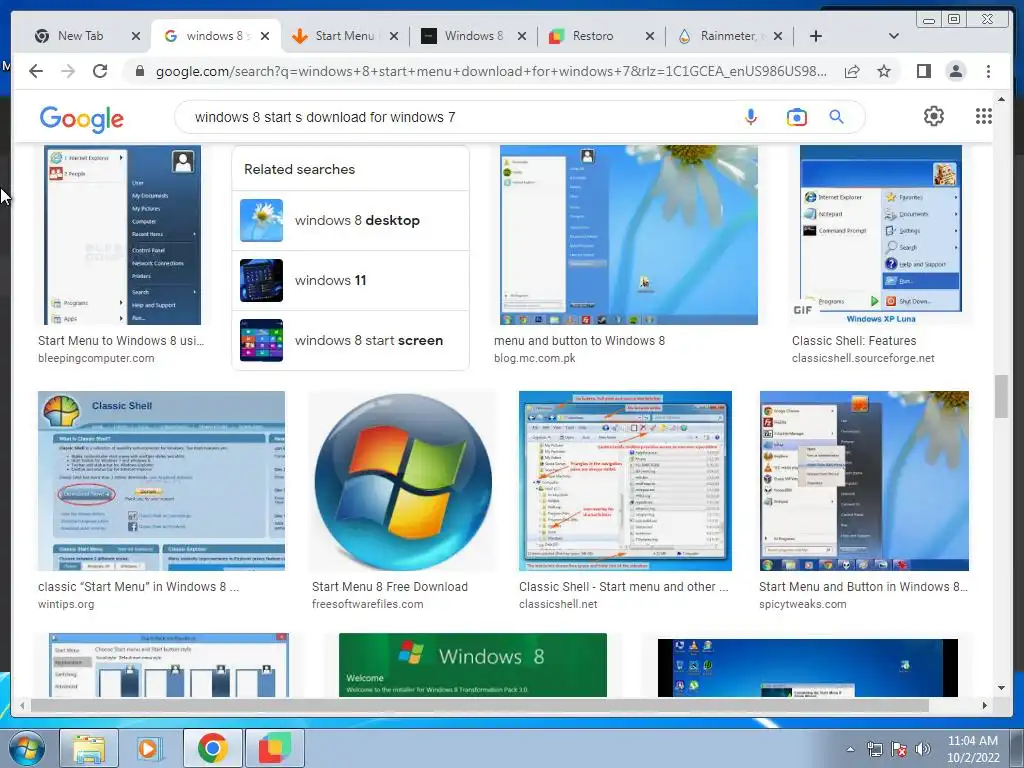The width and height of the screenshot is (1024, 768).
Task: Start voice search with microphone icon
Action: 751,117
